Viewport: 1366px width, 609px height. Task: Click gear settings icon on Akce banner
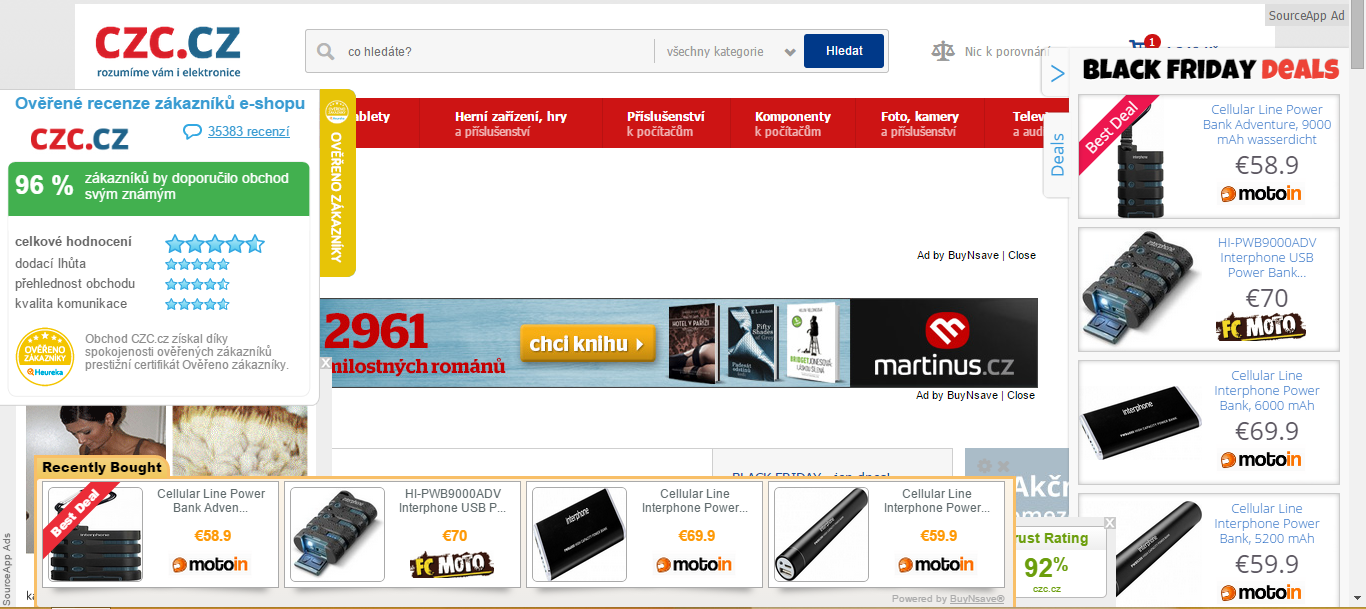tap(984, 466)
